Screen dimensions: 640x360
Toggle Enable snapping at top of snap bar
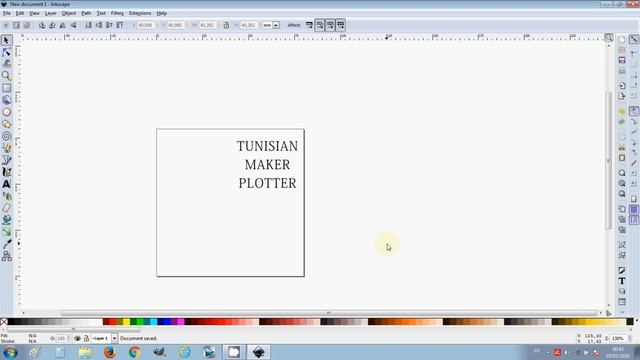tap(634, 40)
